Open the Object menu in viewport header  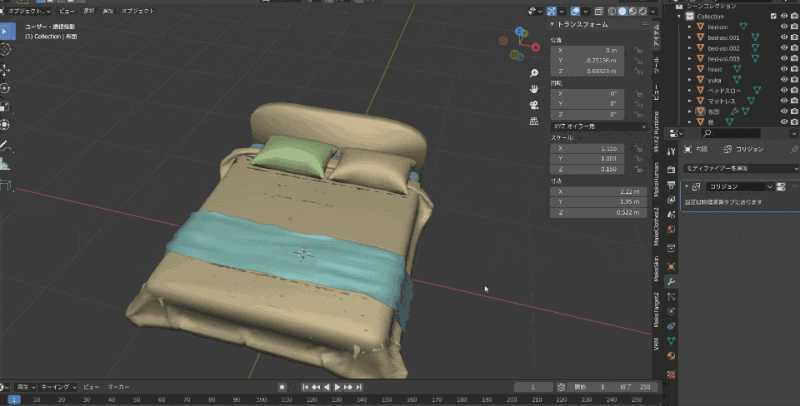(x=138, y=11)
